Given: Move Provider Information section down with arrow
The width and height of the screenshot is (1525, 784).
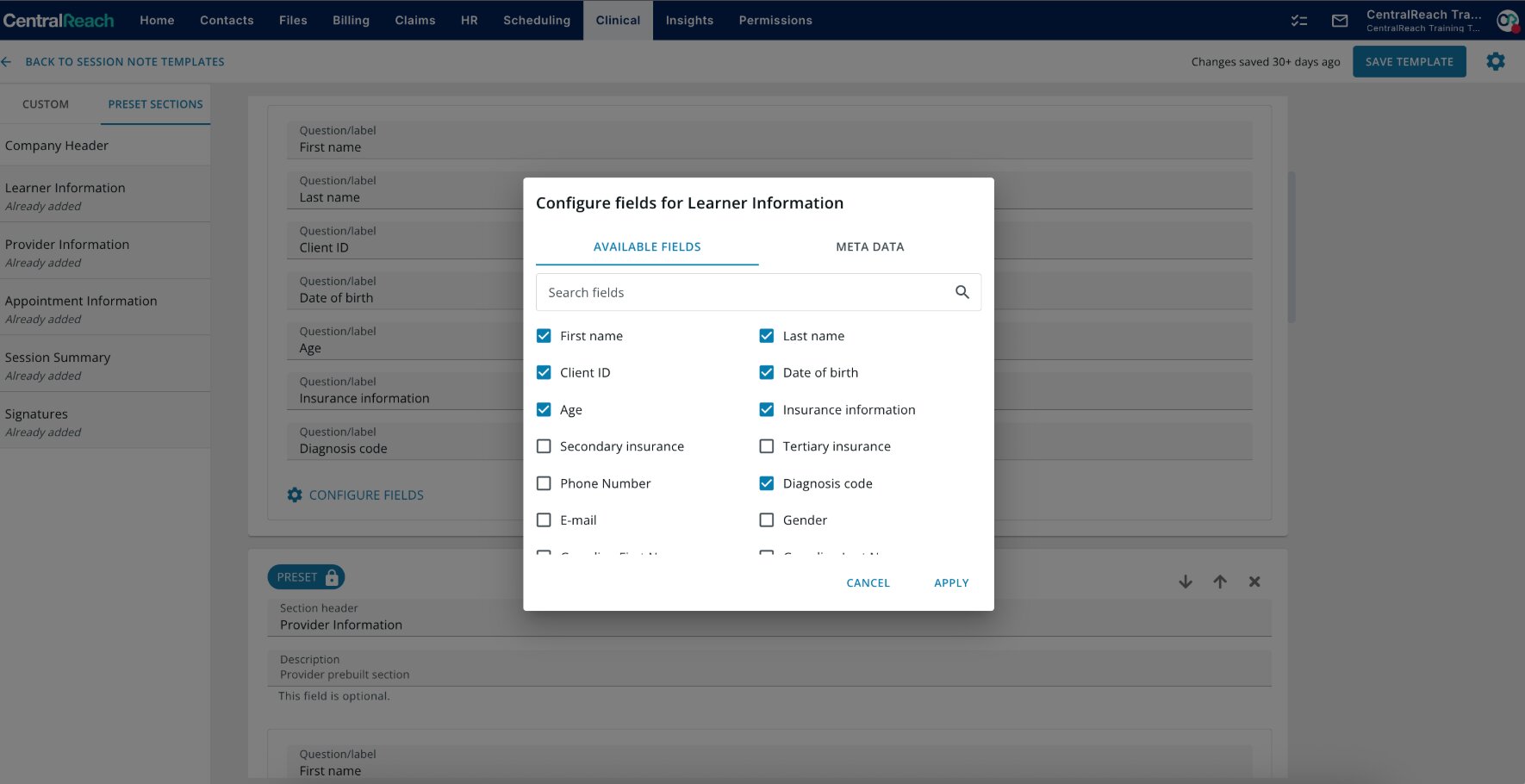Looking at the screenshot, I should point(1186,582).
